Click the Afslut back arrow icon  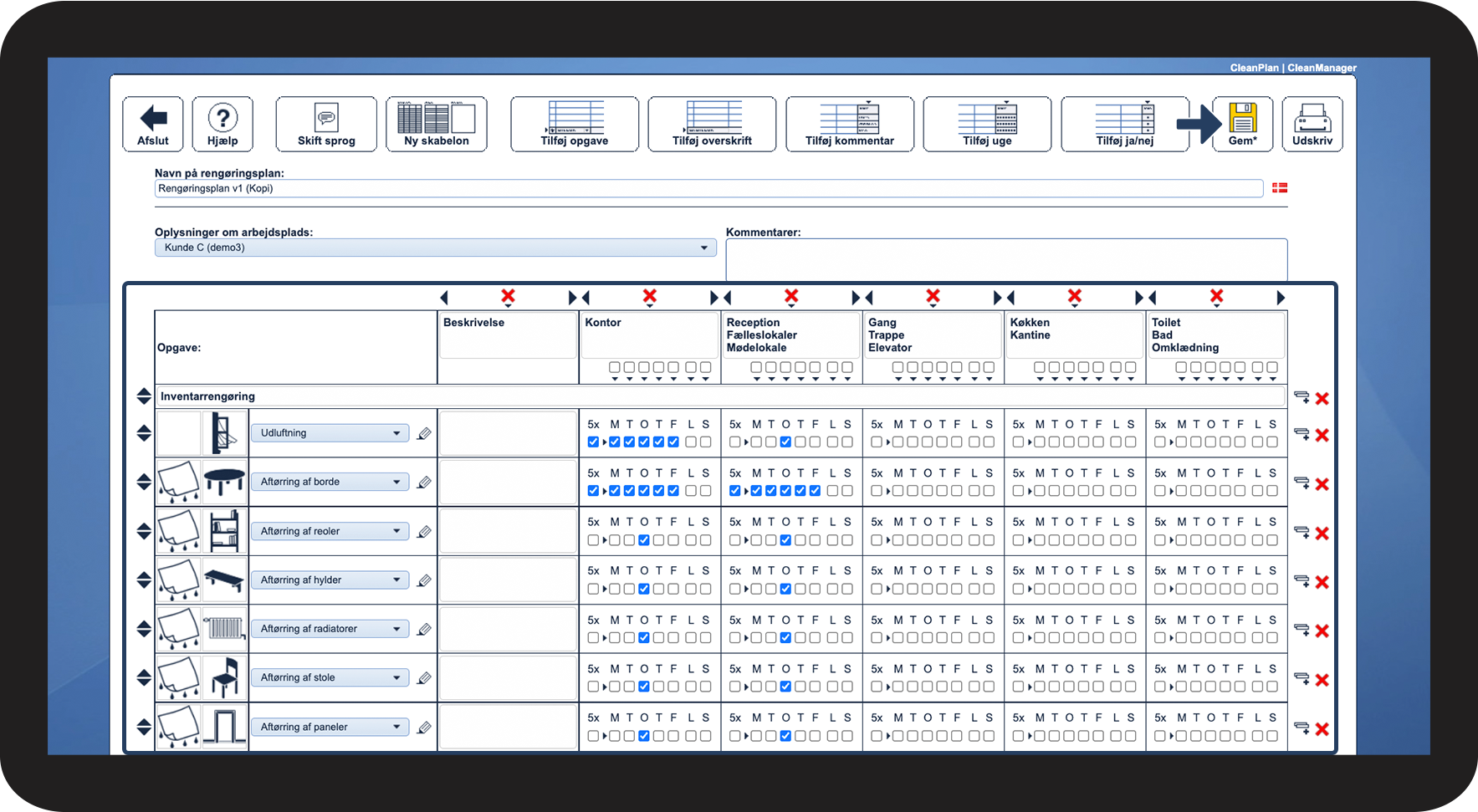[152, 118]
